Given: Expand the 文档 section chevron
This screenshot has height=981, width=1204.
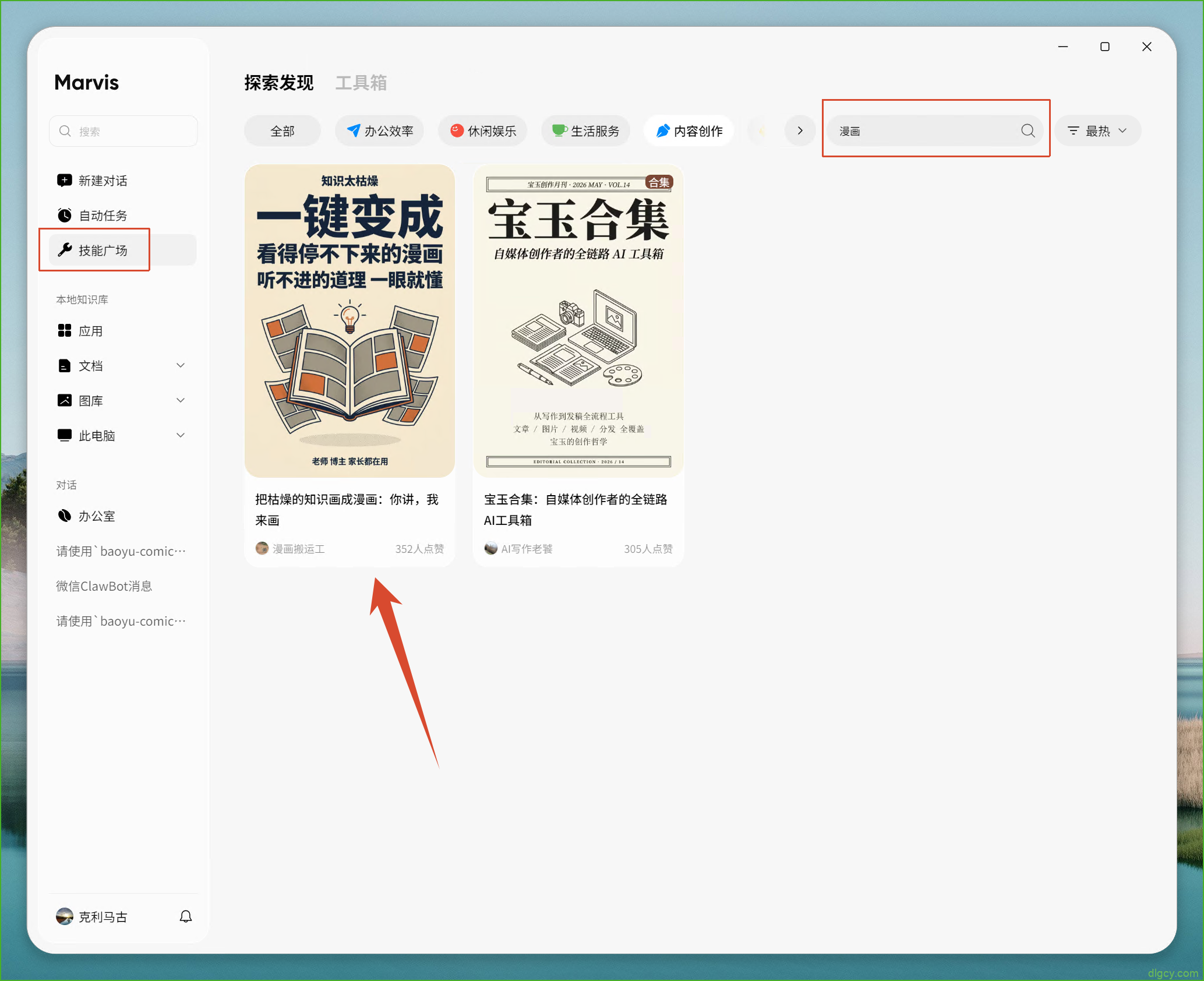Looking at the screenshot, I should tap(181, 365).
